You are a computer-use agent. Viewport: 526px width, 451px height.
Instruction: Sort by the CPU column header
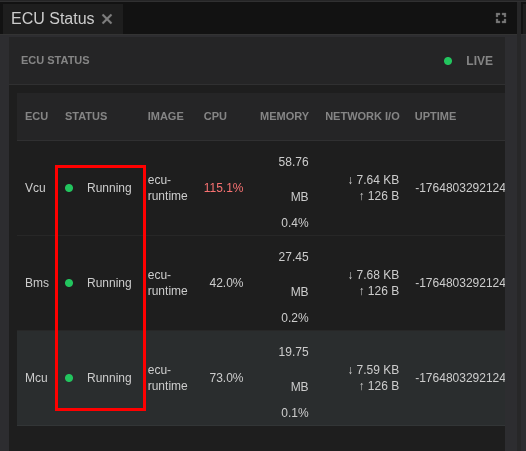click(215, 116)
